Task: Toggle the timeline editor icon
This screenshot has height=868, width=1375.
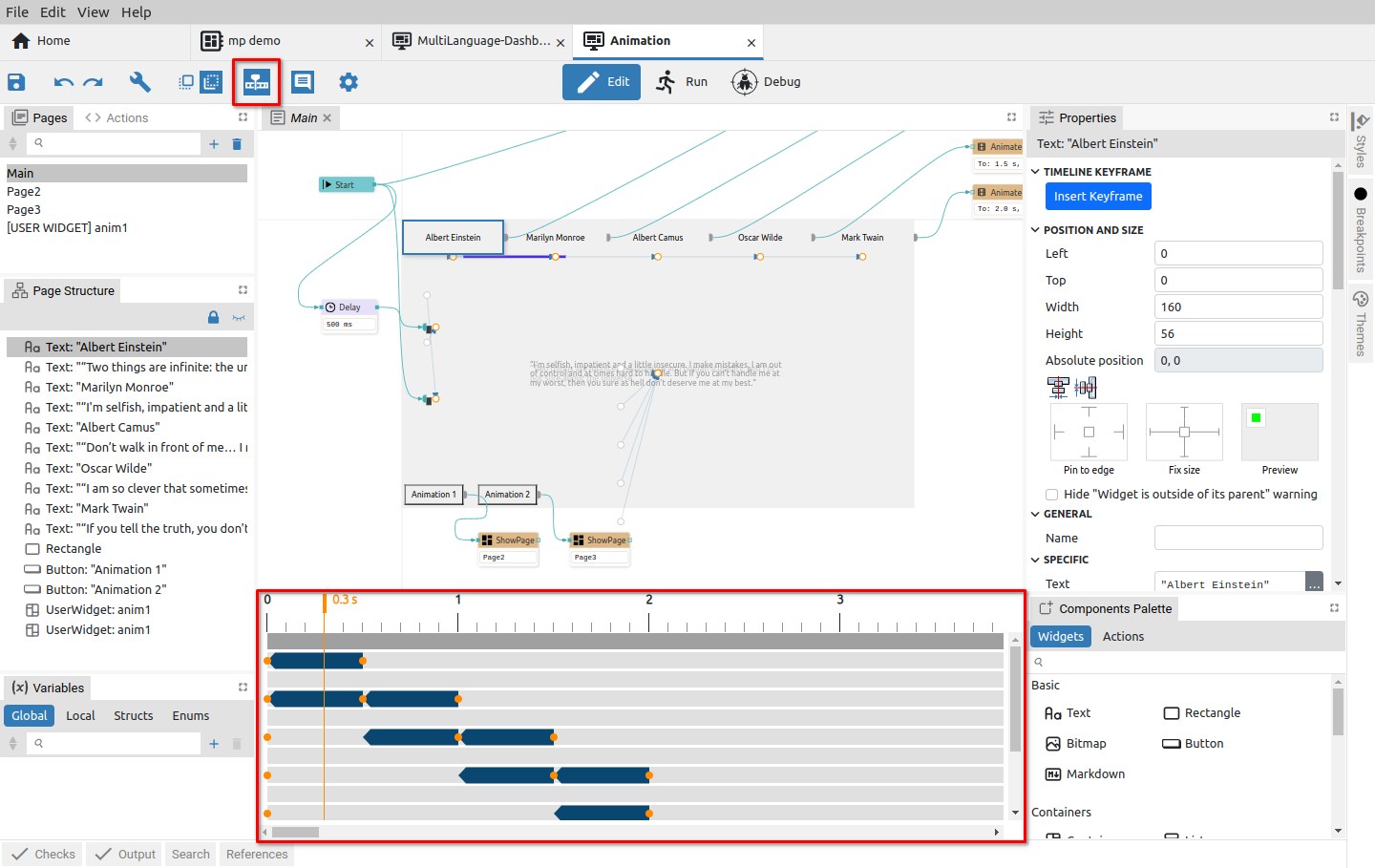Action: pyautogui.click(x=257, y=82)
